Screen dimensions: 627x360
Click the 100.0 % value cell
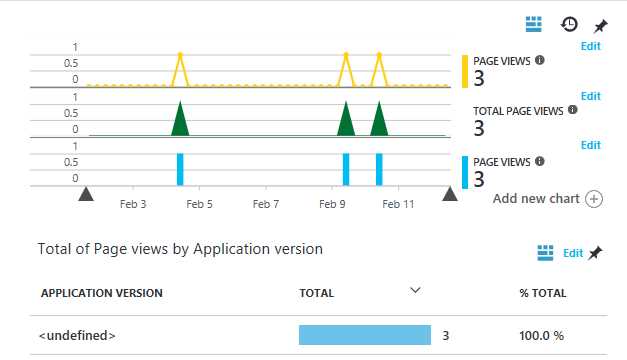pyautogui.click(x=541, y=336)
